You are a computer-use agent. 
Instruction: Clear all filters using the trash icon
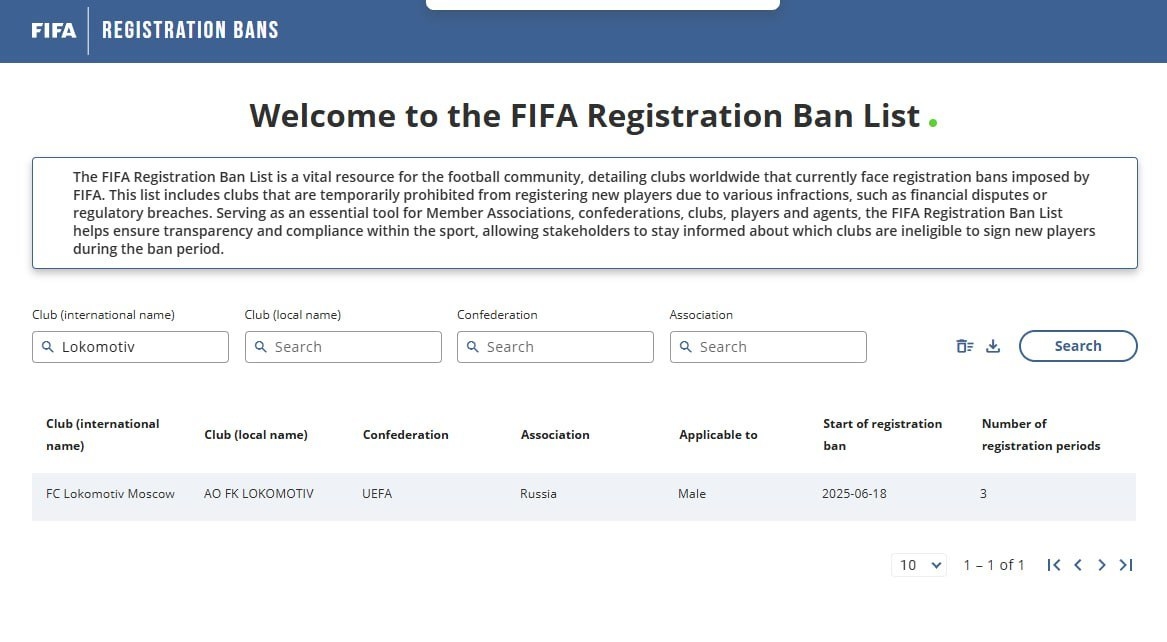(x=963, y=345)
